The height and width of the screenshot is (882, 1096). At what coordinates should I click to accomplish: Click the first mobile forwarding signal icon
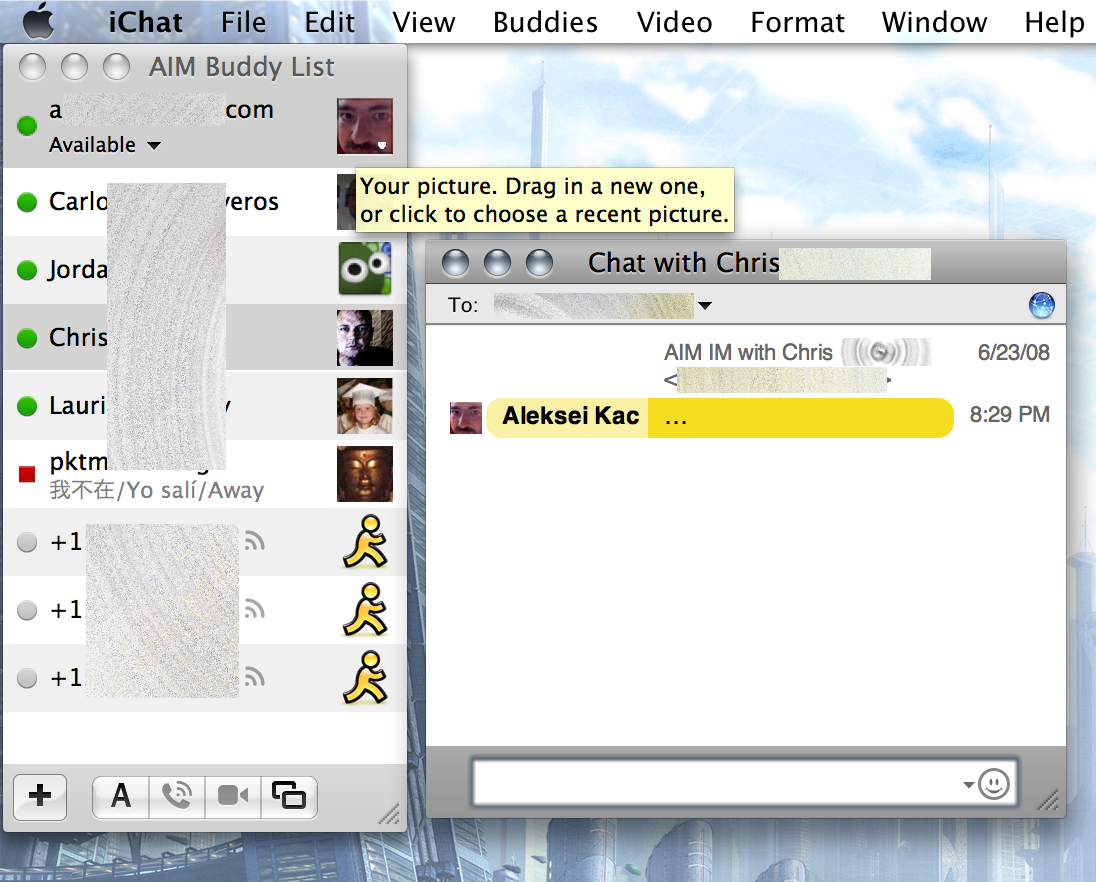[x=254, y=542]
